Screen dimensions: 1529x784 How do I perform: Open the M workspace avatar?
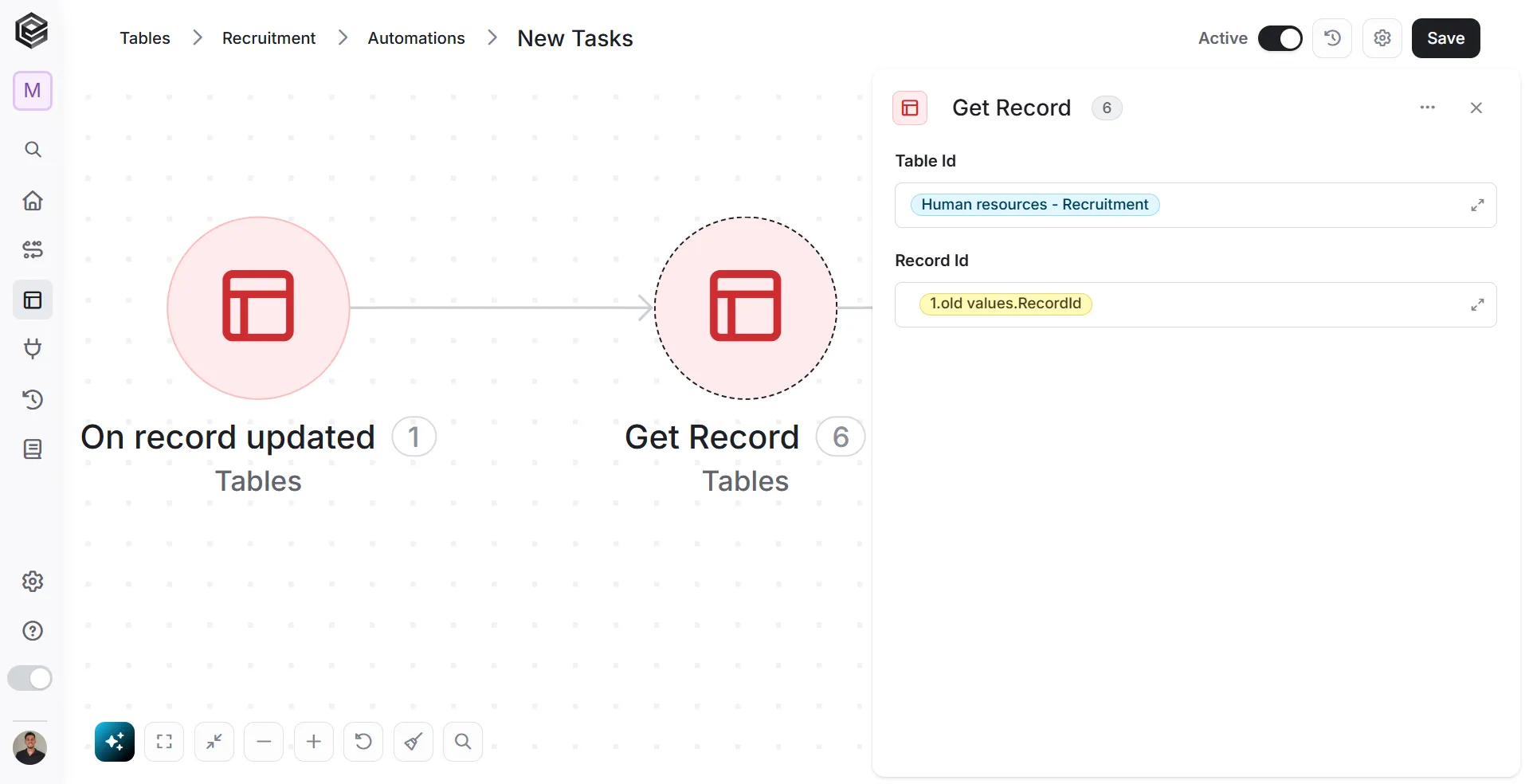coord(33,91)
